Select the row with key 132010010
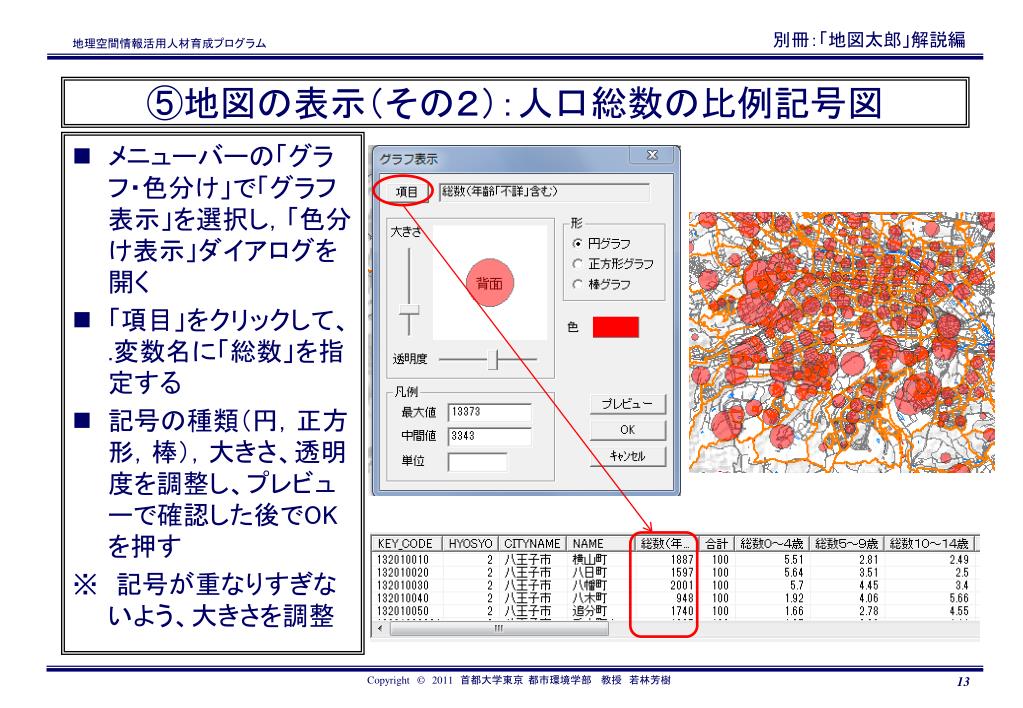Viewport: 1023px width, 708px height. point(675,559)
